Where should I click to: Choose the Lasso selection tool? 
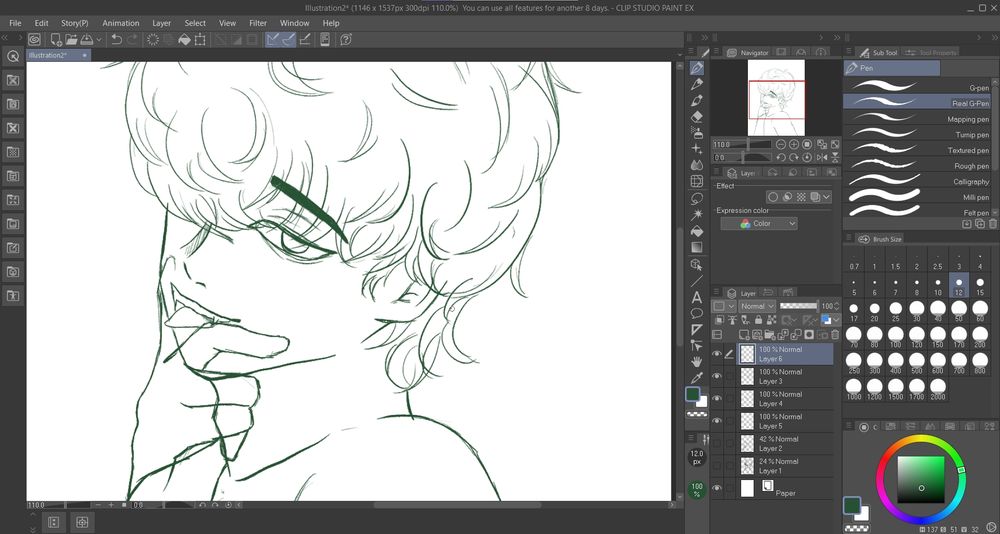pos(697,198)
